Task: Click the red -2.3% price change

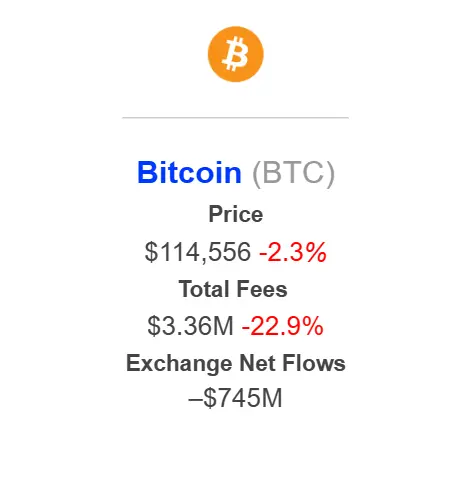Action: 293,252
